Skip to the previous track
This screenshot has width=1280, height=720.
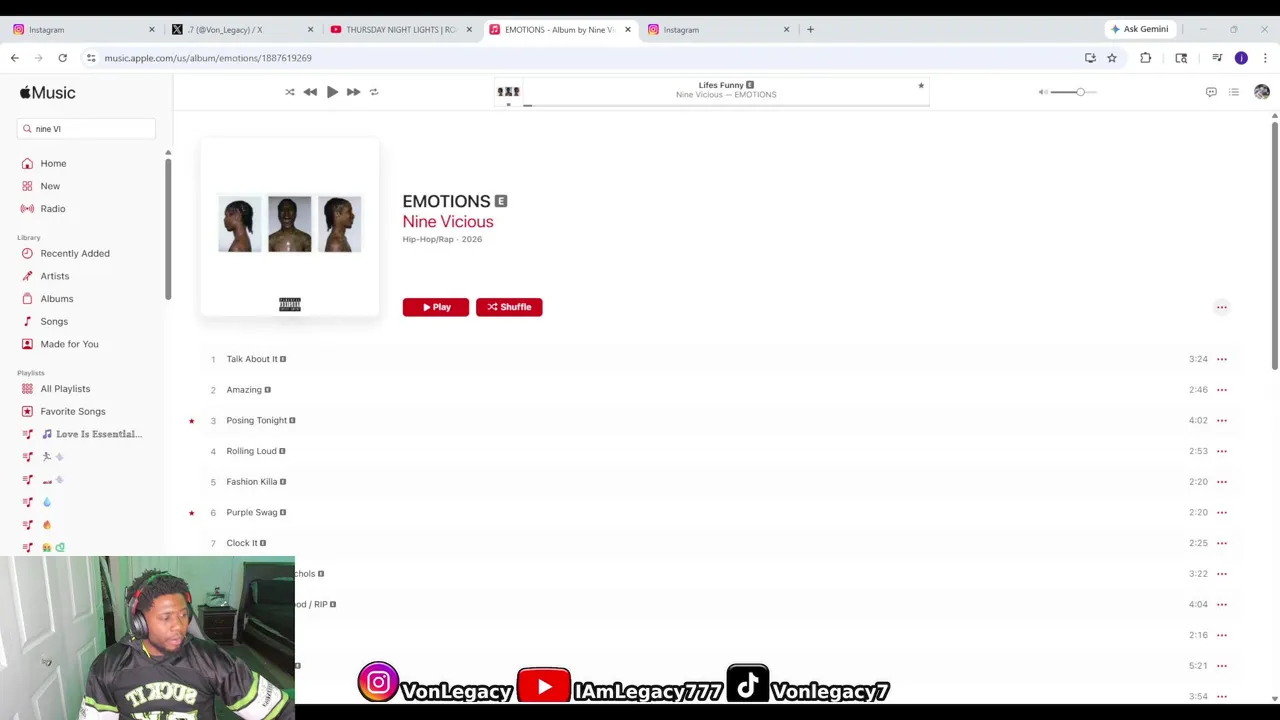coord(310,92)
